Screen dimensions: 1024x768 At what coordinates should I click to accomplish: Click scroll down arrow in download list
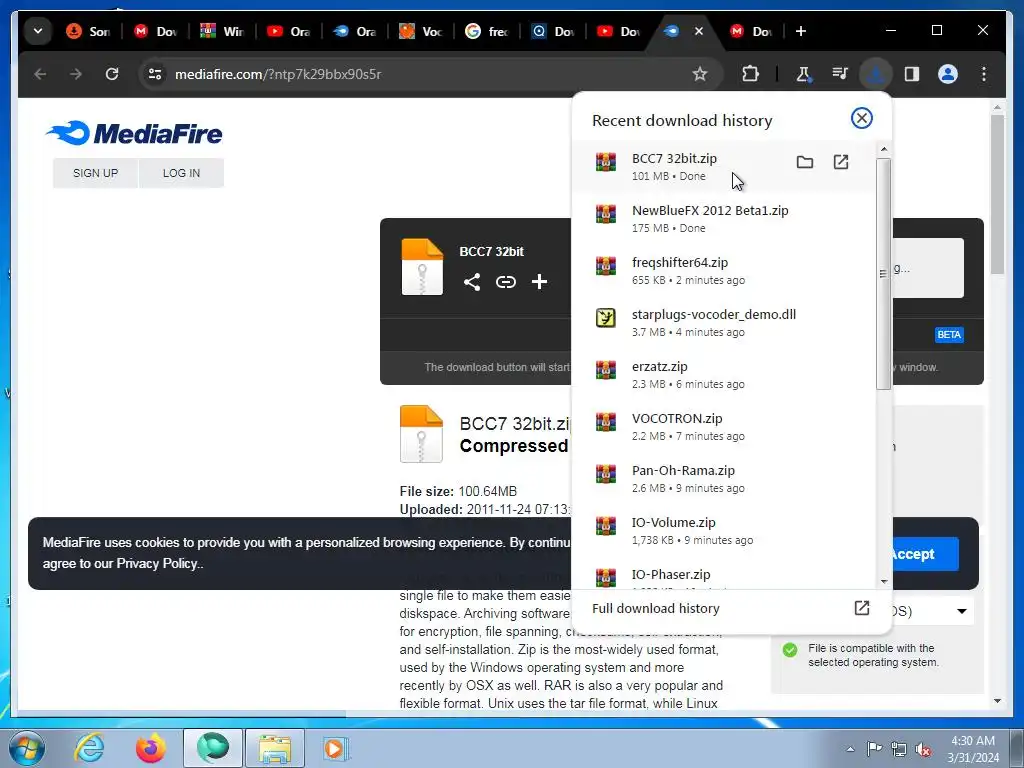tap(884, 581)
